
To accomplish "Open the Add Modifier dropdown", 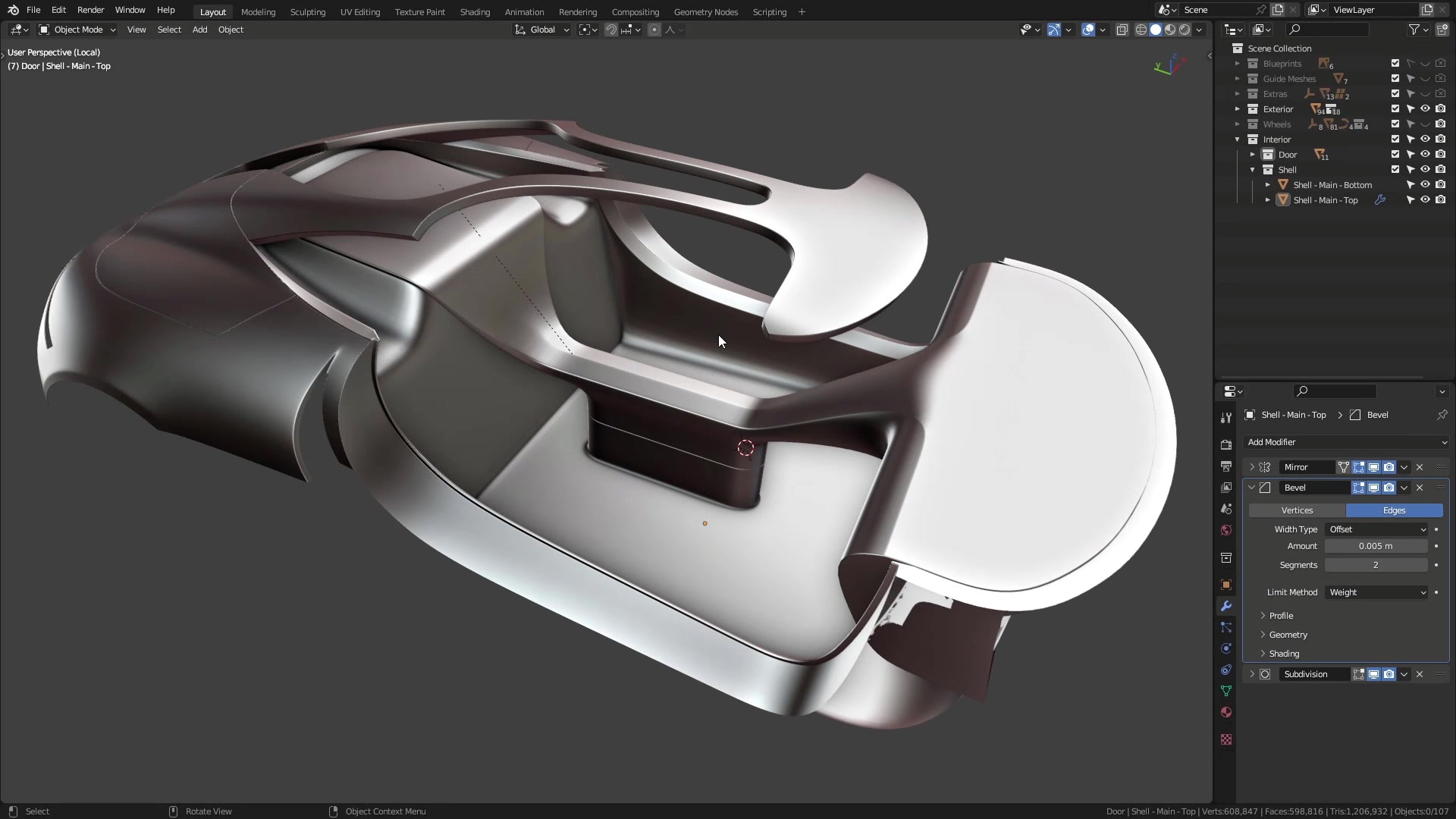I will tap(1346, 442).
